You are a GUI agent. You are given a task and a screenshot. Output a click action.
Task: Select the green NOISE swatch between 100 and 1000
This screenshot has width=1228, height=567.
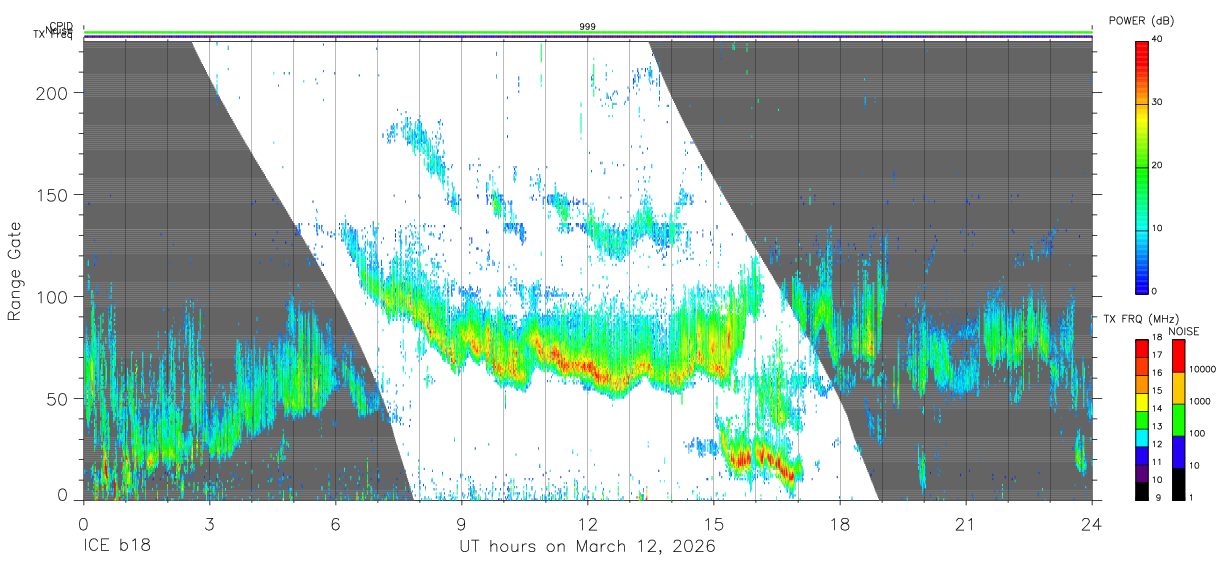pos(1179,419)
